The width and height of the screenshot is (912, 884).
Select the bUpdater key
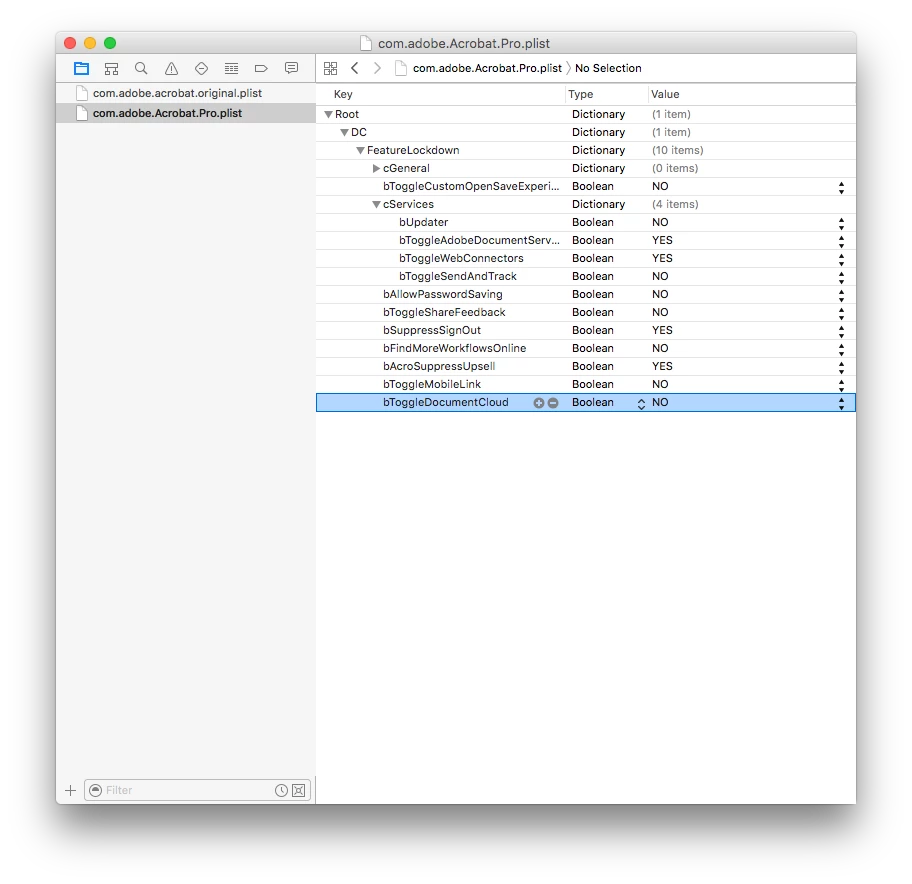(x=423, y=222)
